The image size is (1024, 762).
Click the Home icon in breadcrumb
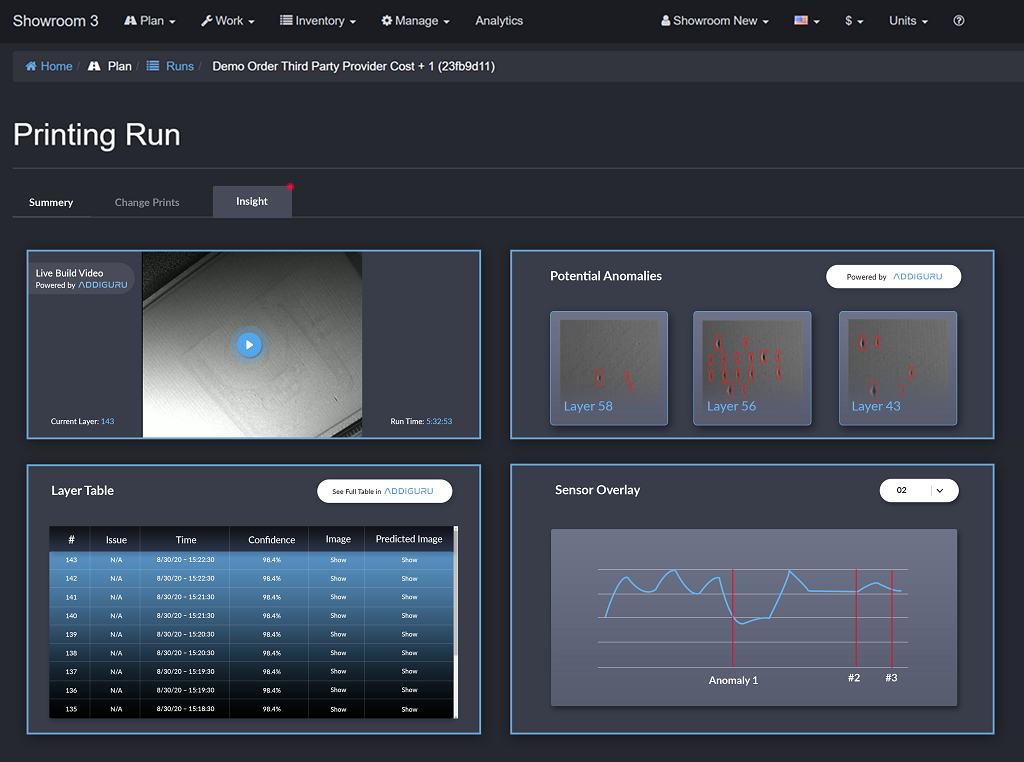31,66
